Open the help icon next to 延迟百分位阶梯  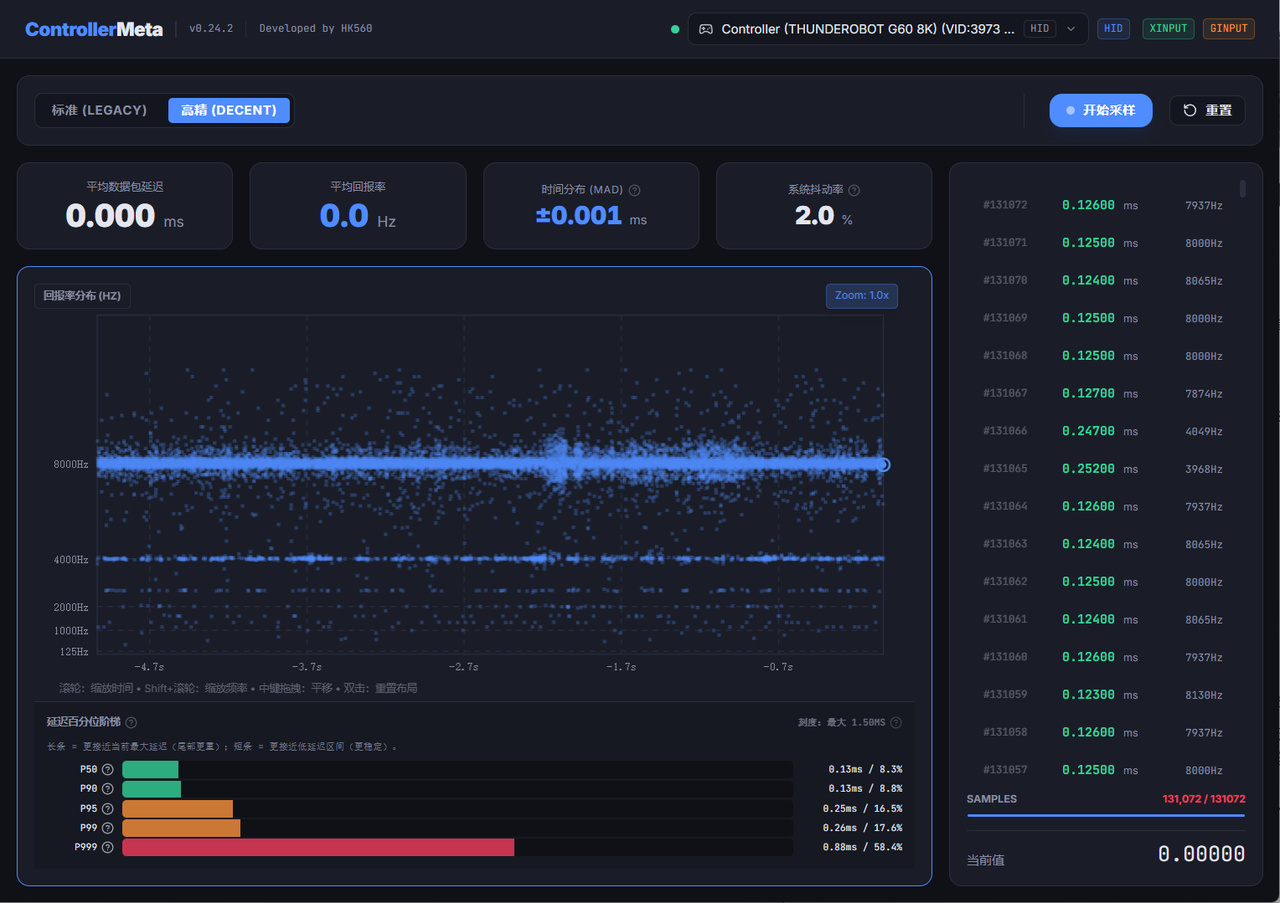coord(131,722)
